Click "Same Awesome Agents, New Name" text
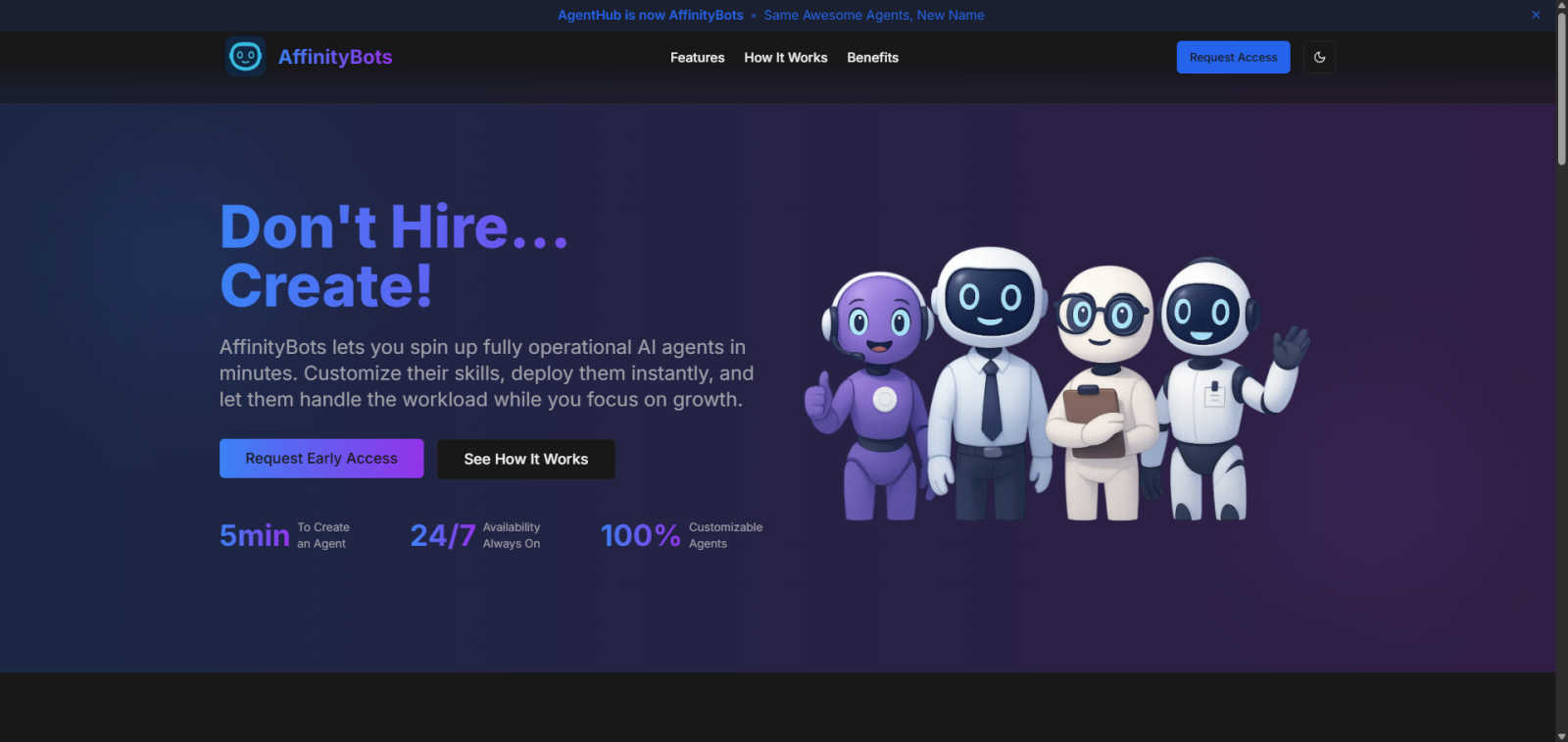The width and height of the screenshot is (1568, 742). (874, 15)
